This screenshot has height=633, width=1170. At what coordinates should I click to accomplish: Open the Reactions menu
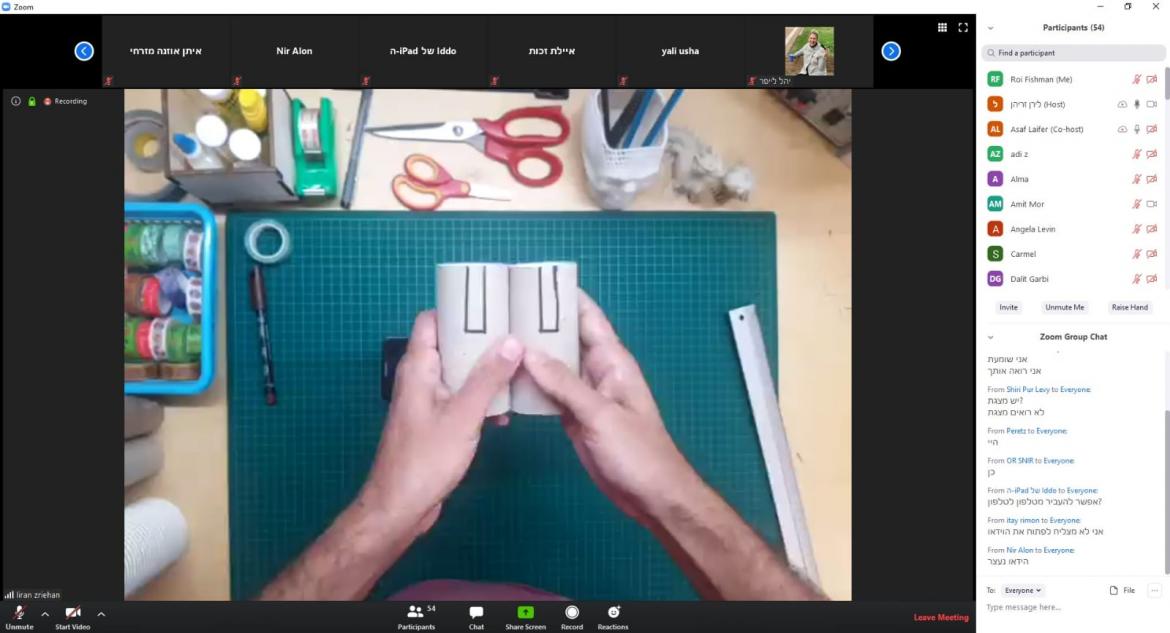(x=613, y=613)
